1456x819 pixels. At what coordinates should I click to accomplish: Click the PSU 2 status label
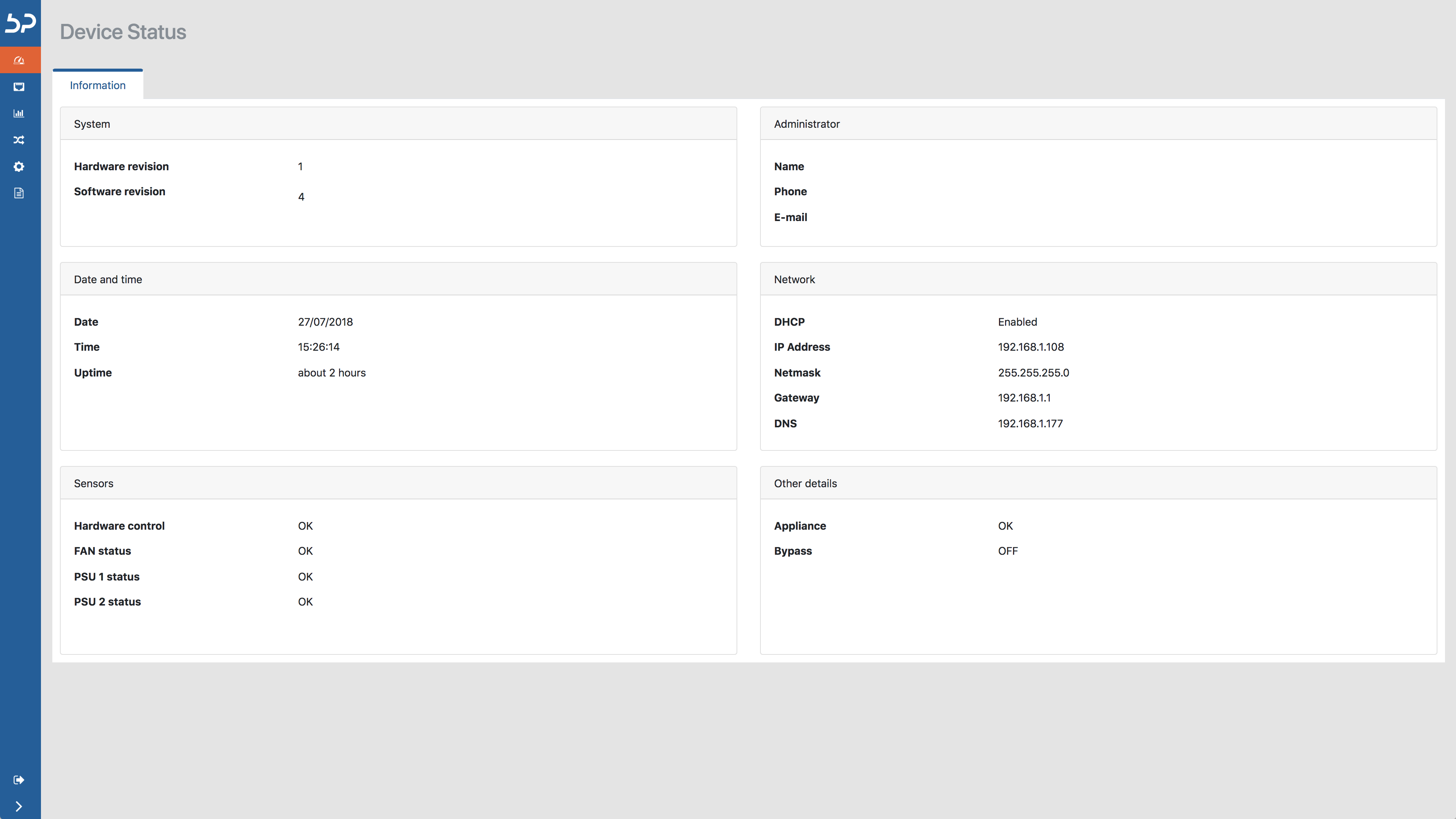point(107,601)
